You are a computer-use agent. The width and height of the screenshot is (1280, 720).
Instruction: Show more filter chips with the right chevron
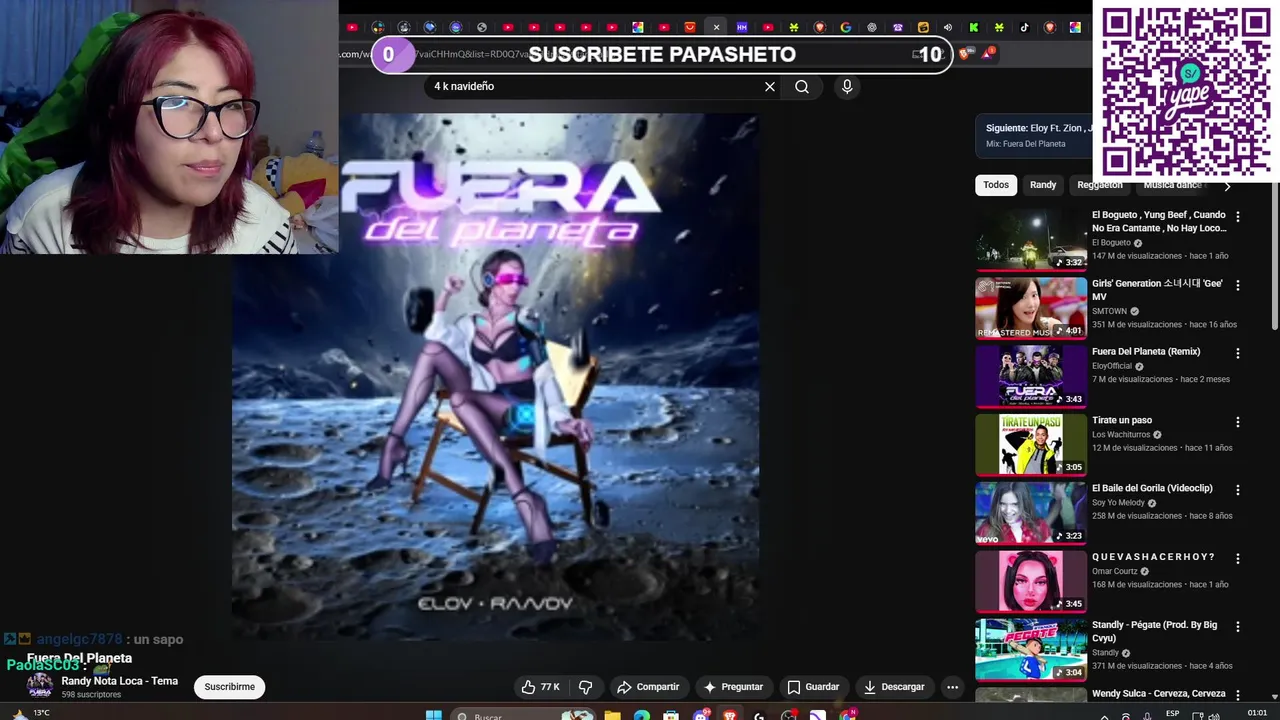click(1227, 186)
